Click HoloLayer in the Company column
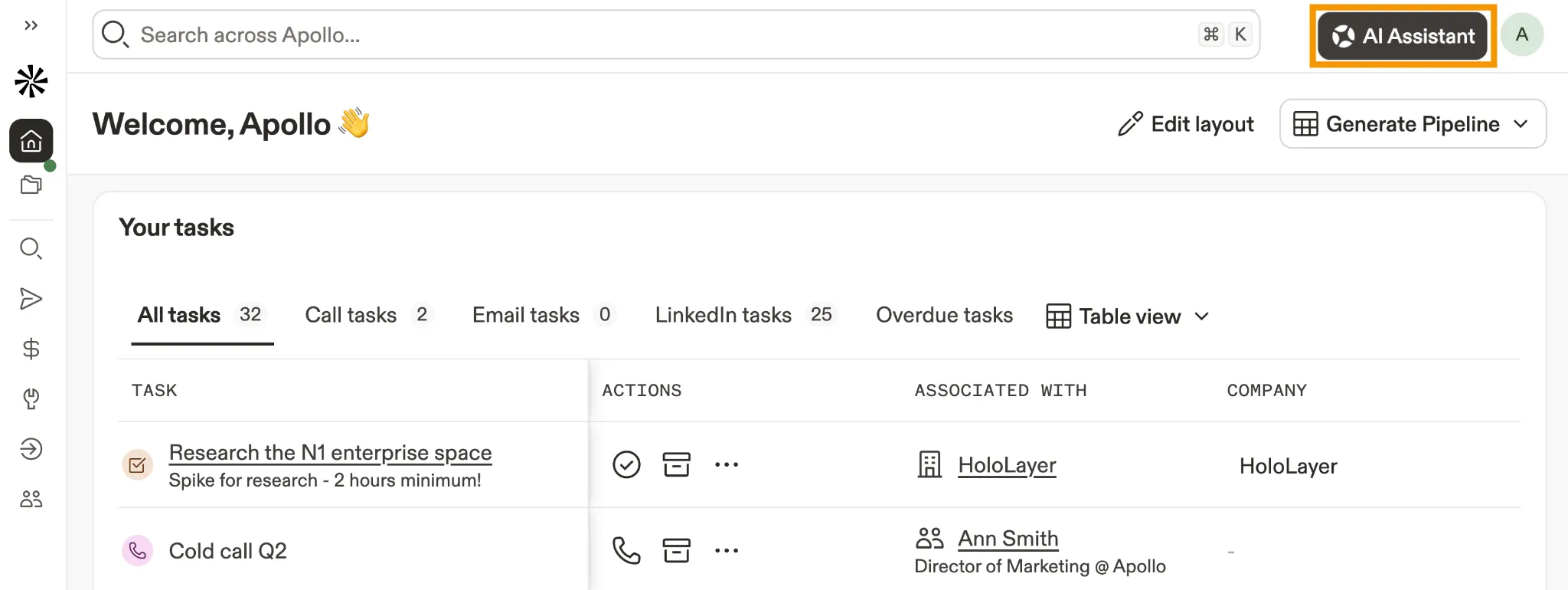This screenshot has width=1568, height=590. [x=1289, y=466]
